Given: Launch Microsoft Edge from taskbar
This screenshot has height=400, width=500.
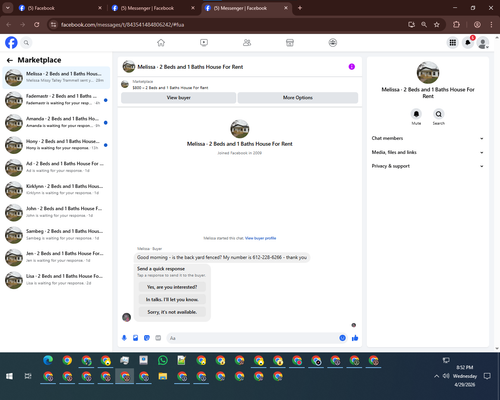Looking at the screenshot, I should [48, 360].
